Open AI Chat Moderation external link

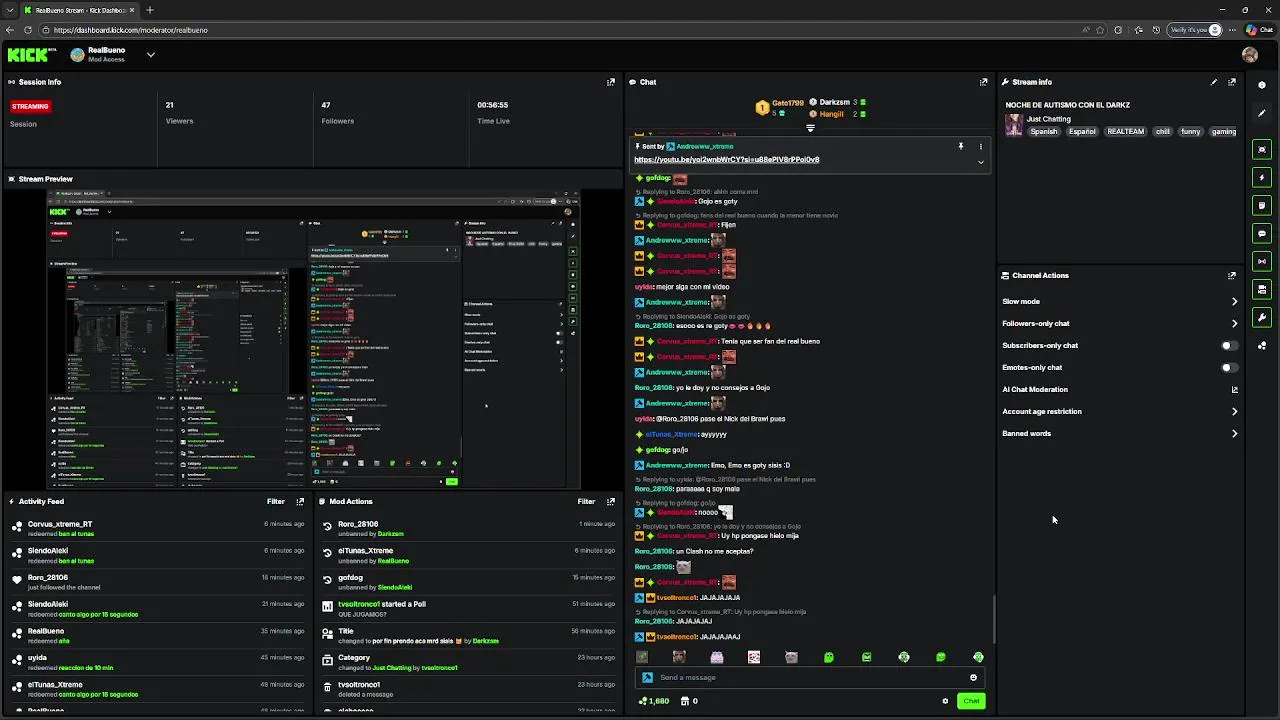pos(1234,389)
